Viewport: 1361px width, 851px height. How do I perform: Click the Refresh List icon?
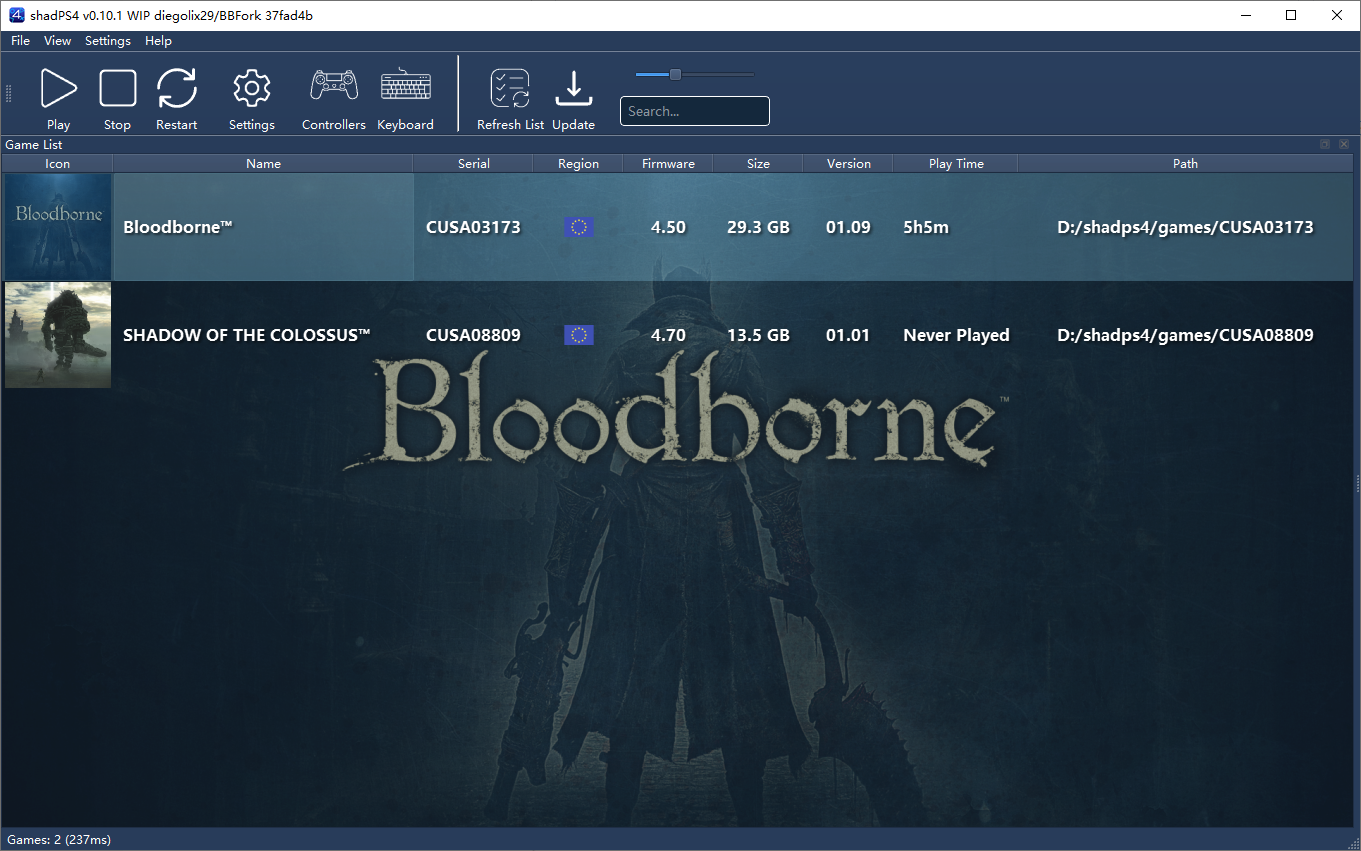(510, 88)
